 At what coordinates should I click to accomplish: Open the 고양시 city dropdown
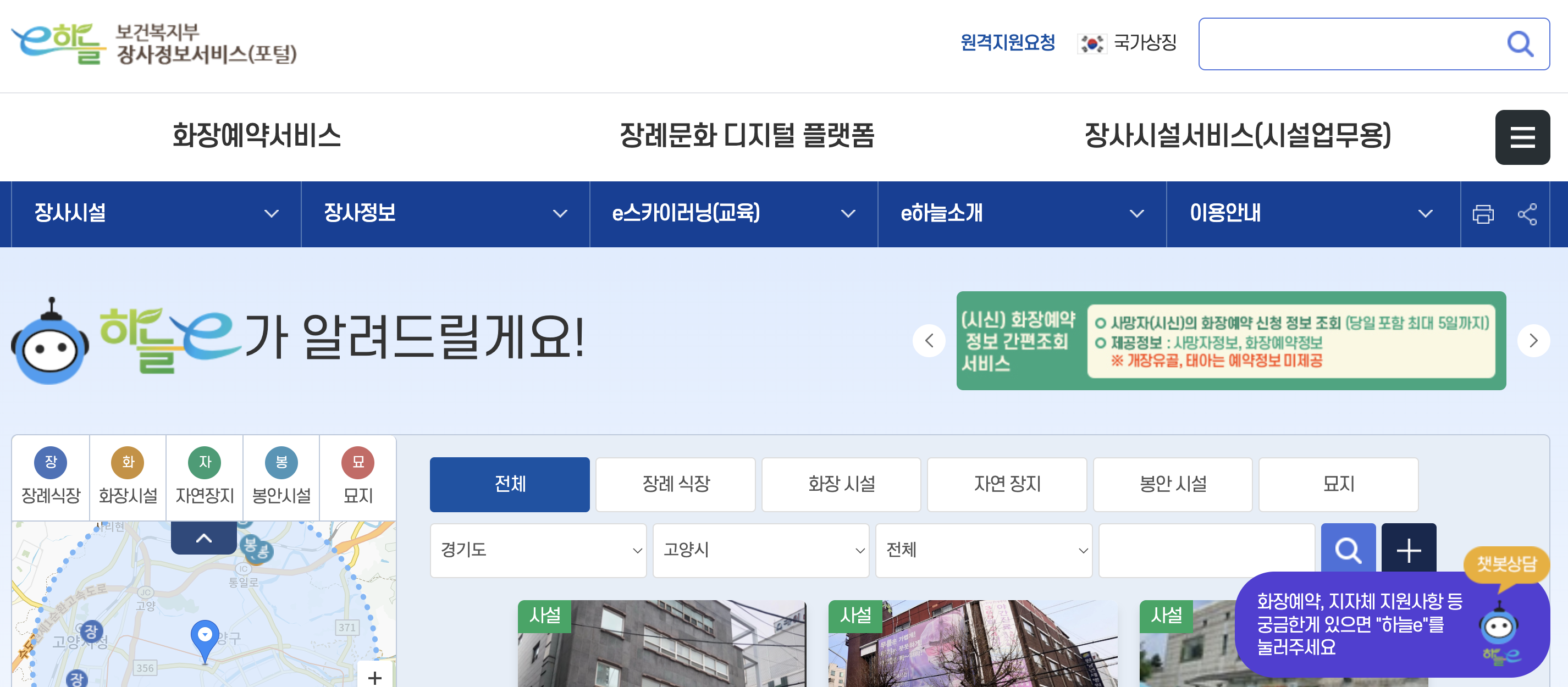coord(761,551)
